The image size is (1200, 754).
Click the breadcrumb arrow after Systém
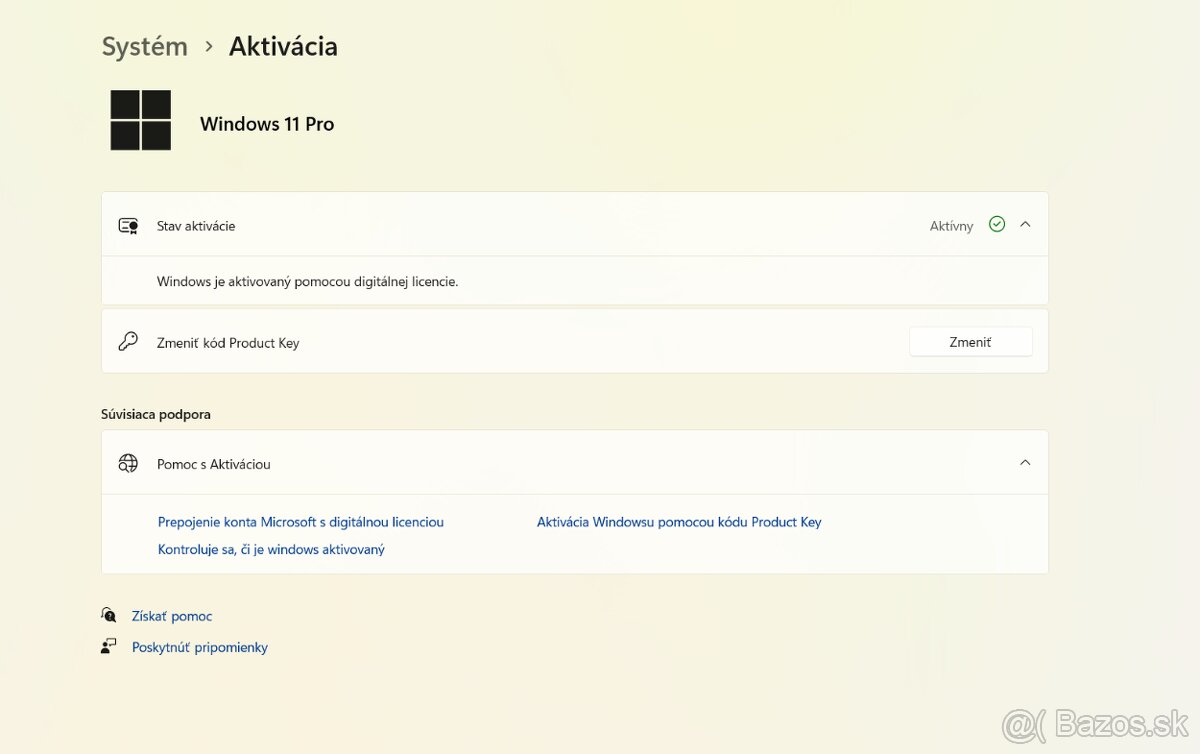[x=208, y=47]
